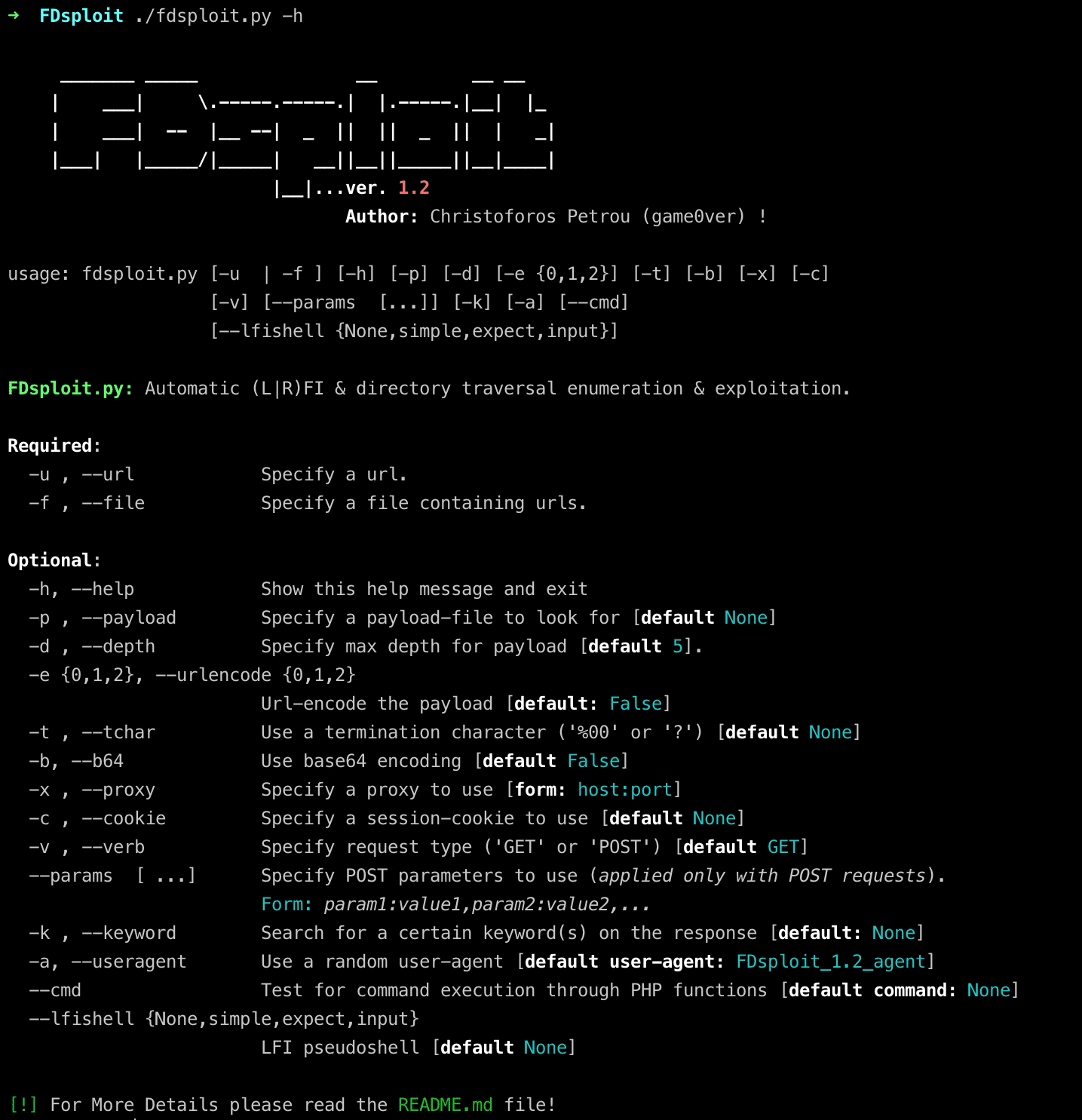1082x1120 pixels.
Task: Click 'Specify a url.' description
Action: pyautogui.click(x=334, y=474)
